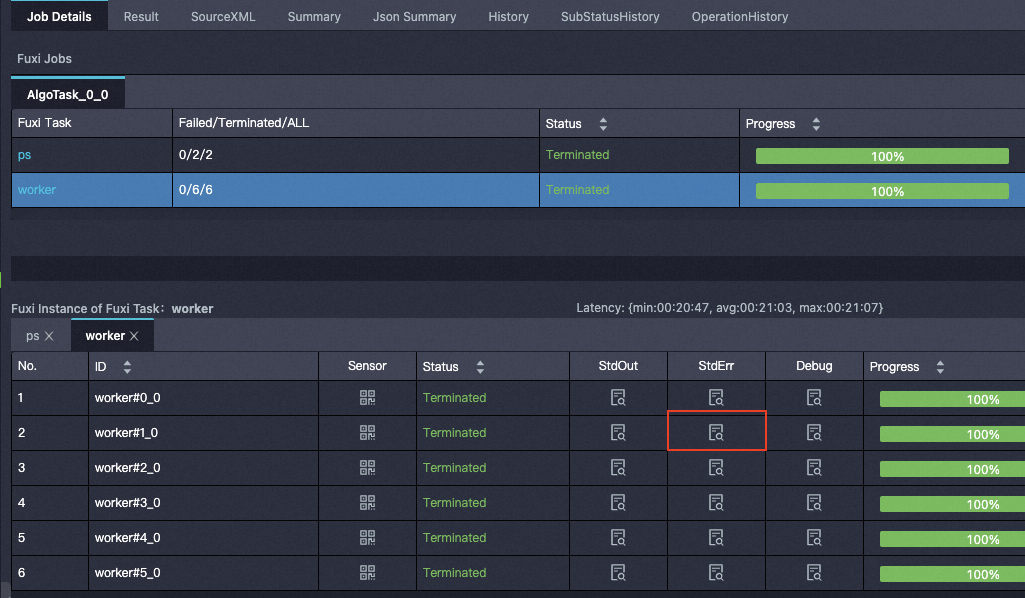Select the AlgoTask_0_0 job tab
The width and height of the screenshot is (1025, 598).
tap(67, 95)
